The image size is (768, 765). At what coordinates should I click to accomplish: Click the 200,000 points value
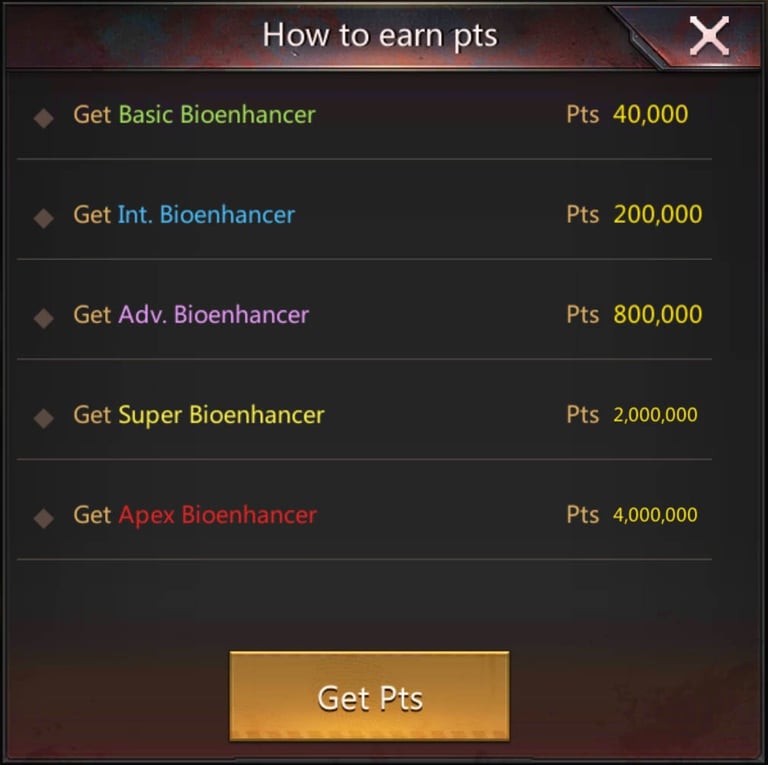[x=658, y=215]
